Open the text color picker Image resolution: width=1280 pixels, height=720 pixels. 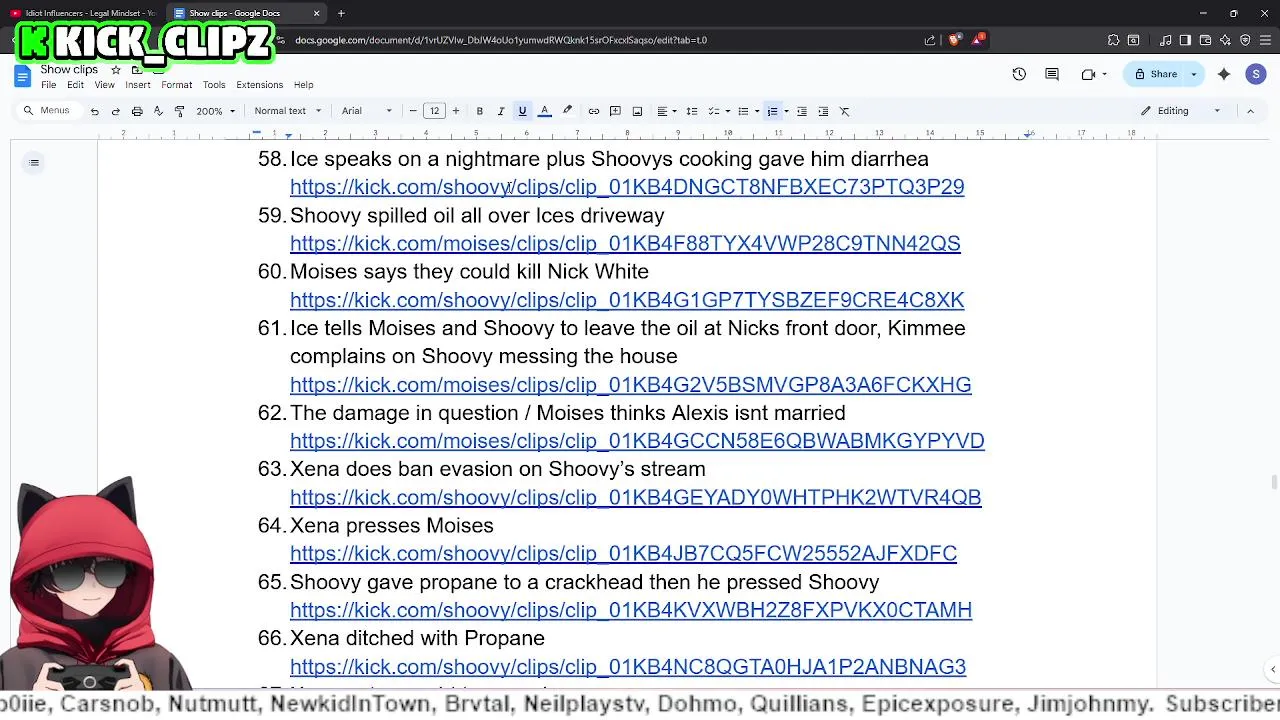[545, 111]
